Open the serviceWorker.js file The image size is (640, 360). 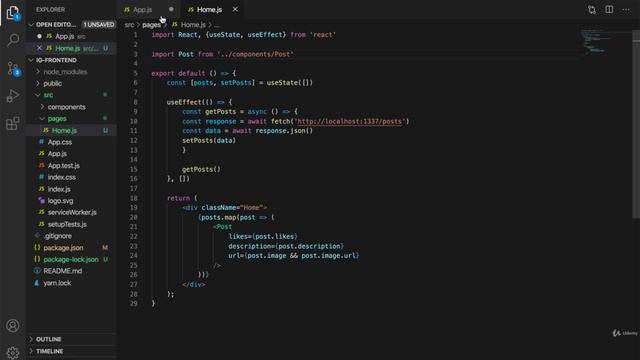point(72,212)
